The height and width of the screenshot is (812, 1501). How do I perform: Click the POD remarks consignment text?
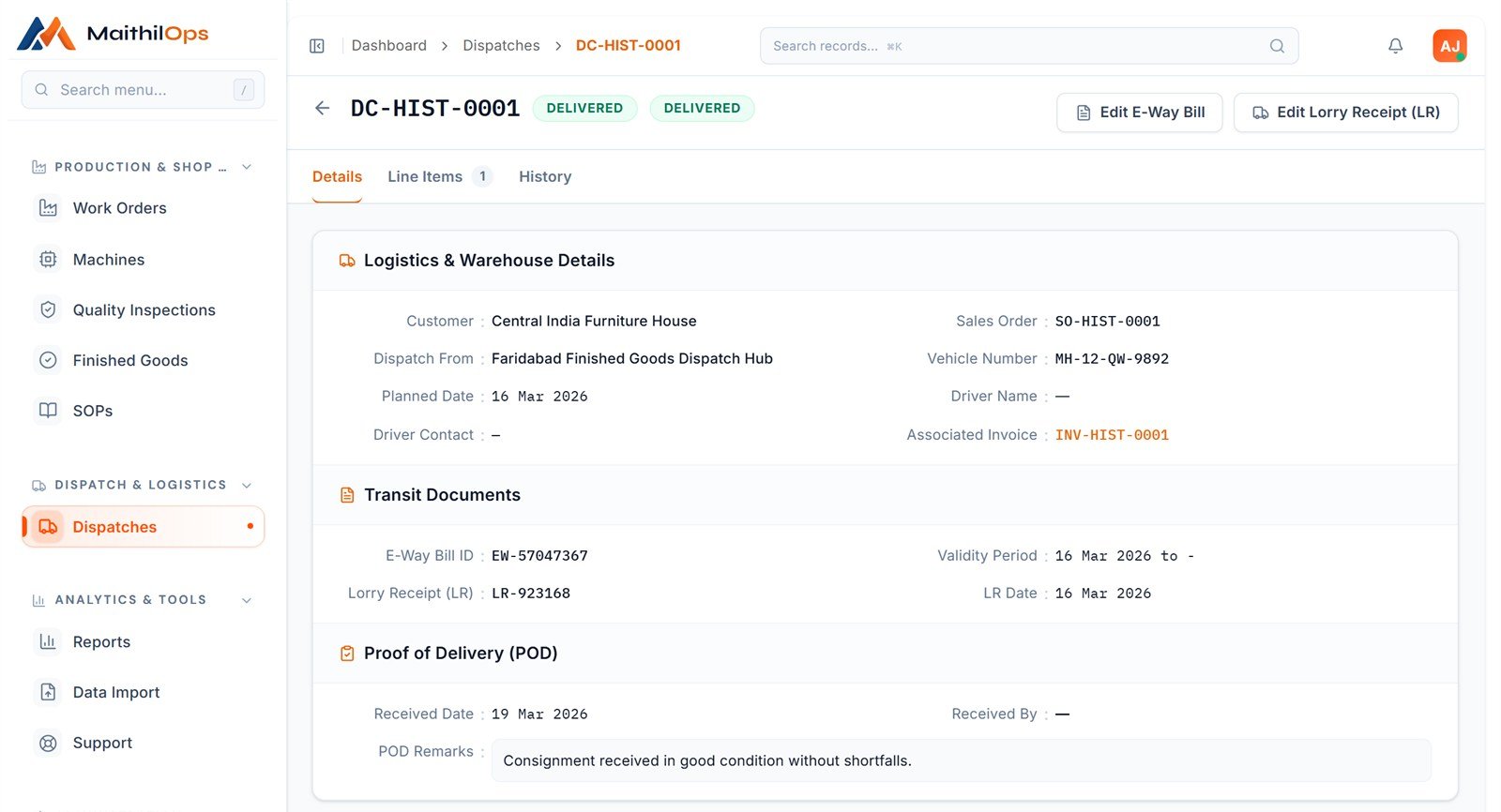click(707, 760)
